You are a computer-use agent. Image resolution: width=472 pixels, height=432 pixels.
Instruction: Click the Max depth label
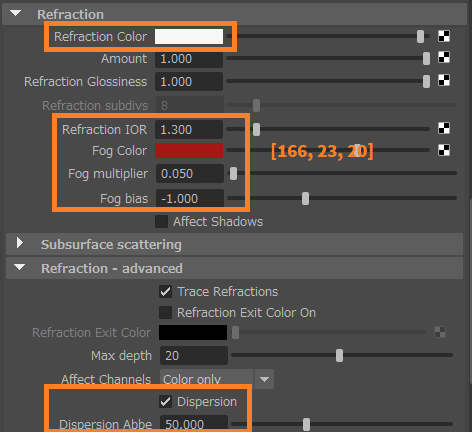coord(121,356)
